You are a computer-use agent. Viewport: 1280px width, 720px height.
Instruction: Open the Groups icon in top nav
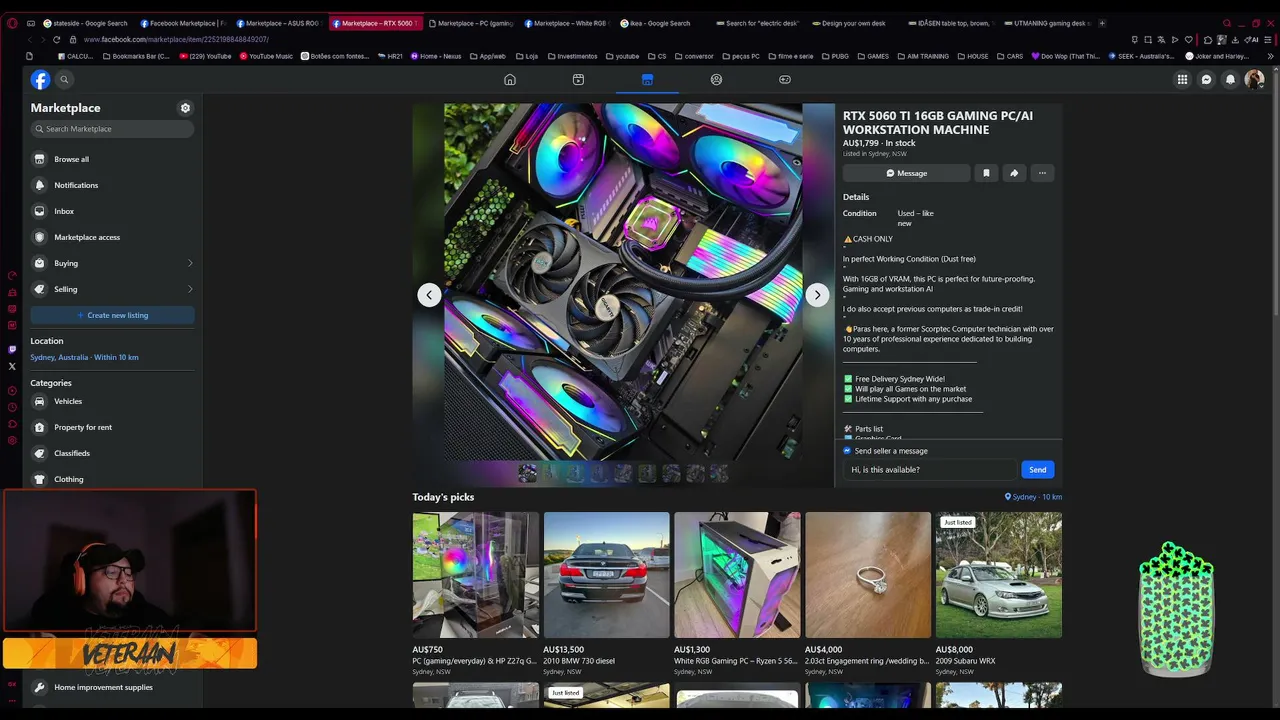coord(716,79)
